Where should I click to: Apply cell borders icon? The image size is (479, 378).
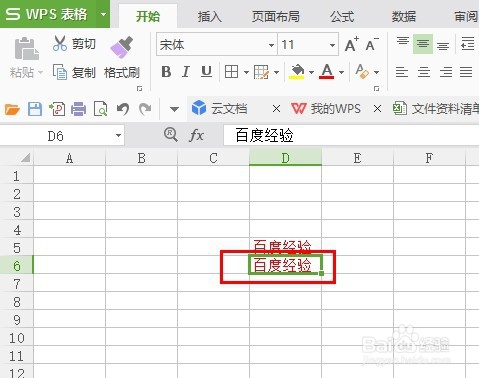point(231,72)
